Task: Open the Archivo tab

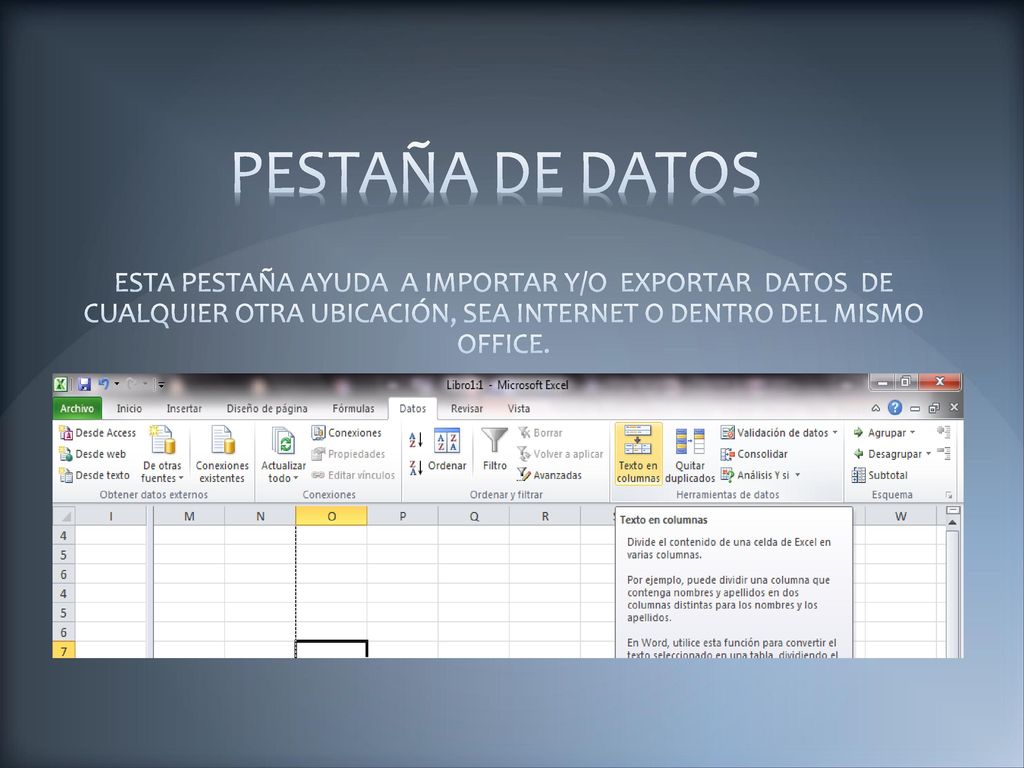Action: click(77, 409)
